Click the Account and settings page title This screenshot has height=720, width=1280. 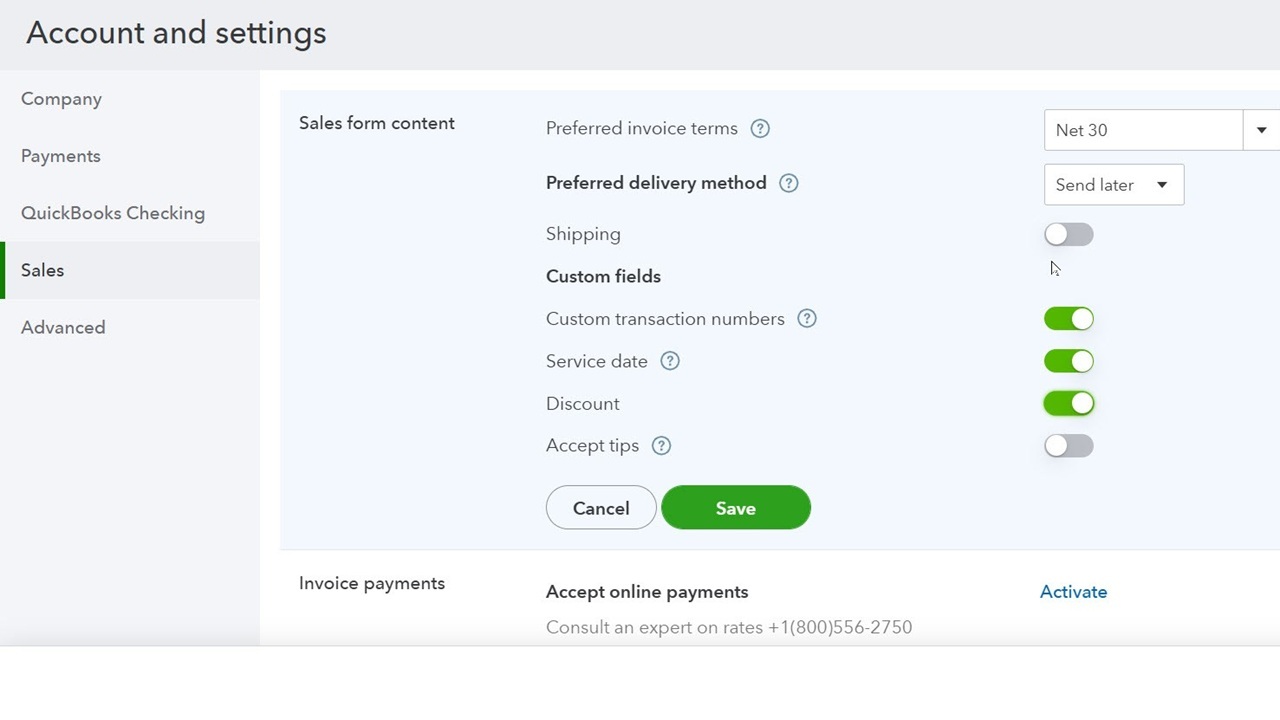tap(176, 33)
